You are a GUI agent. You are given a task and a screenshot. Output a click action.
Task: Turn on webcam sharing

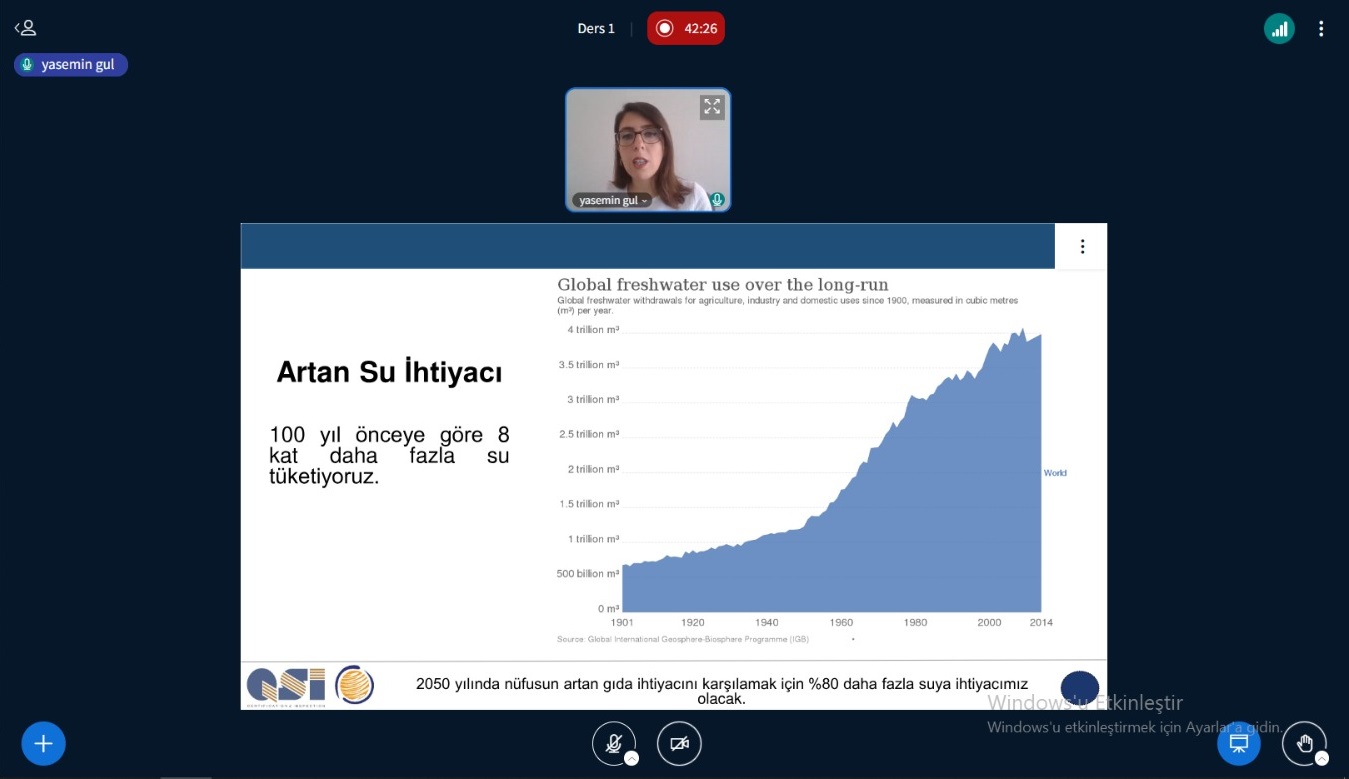tap(679, 744)
